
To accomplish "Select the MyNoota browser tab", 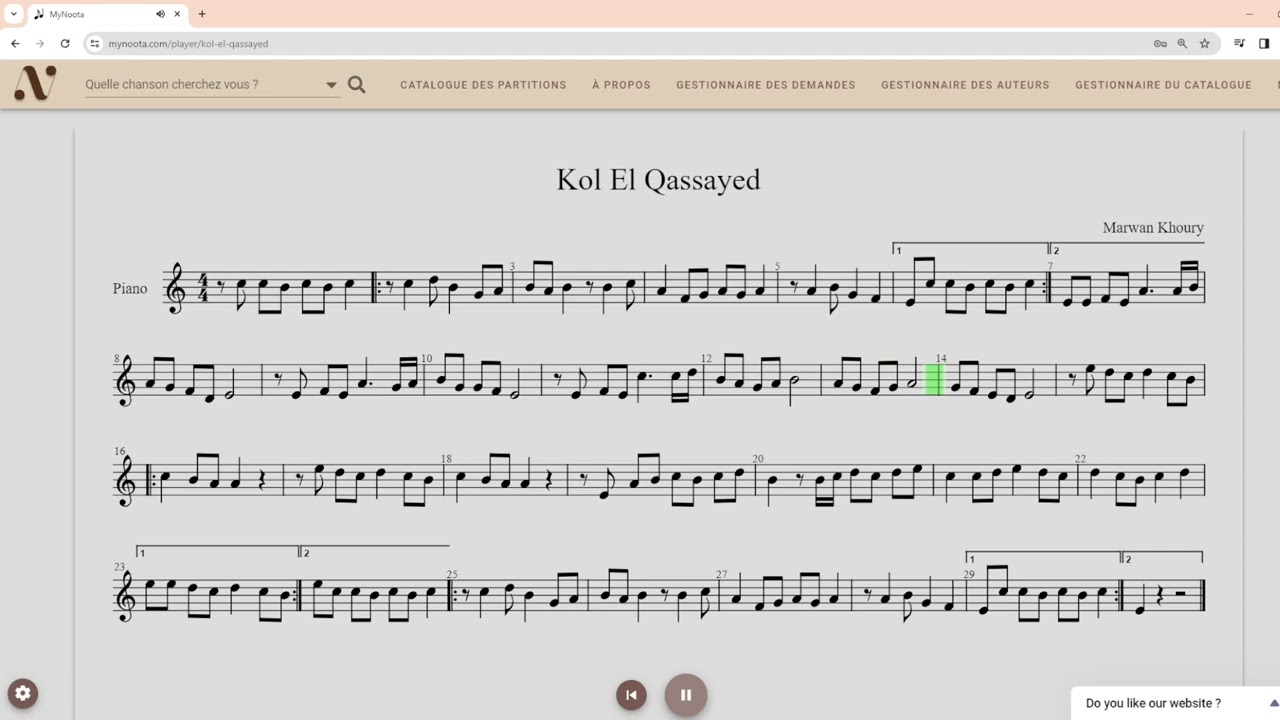I will (x=108, y=14).
